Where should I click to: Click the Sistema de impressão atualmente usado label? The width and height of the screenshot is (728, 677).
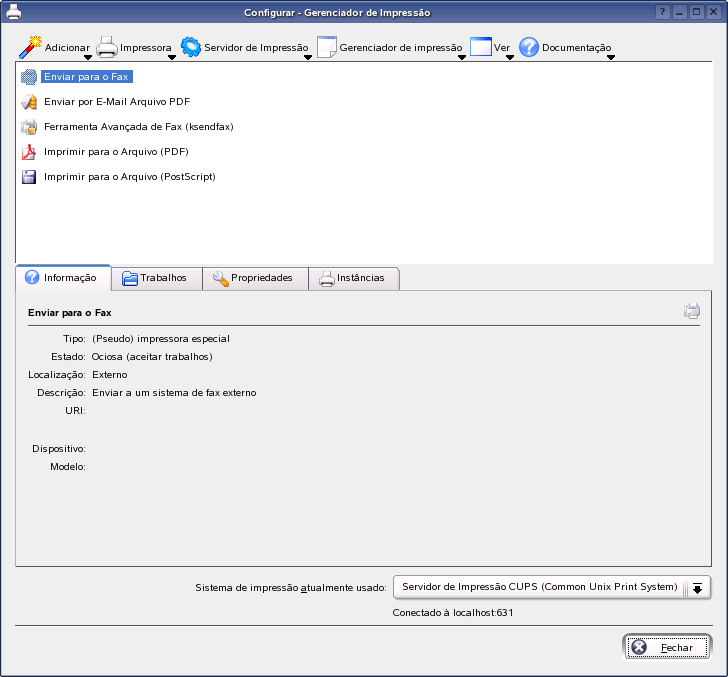click(x=291, y=588)
